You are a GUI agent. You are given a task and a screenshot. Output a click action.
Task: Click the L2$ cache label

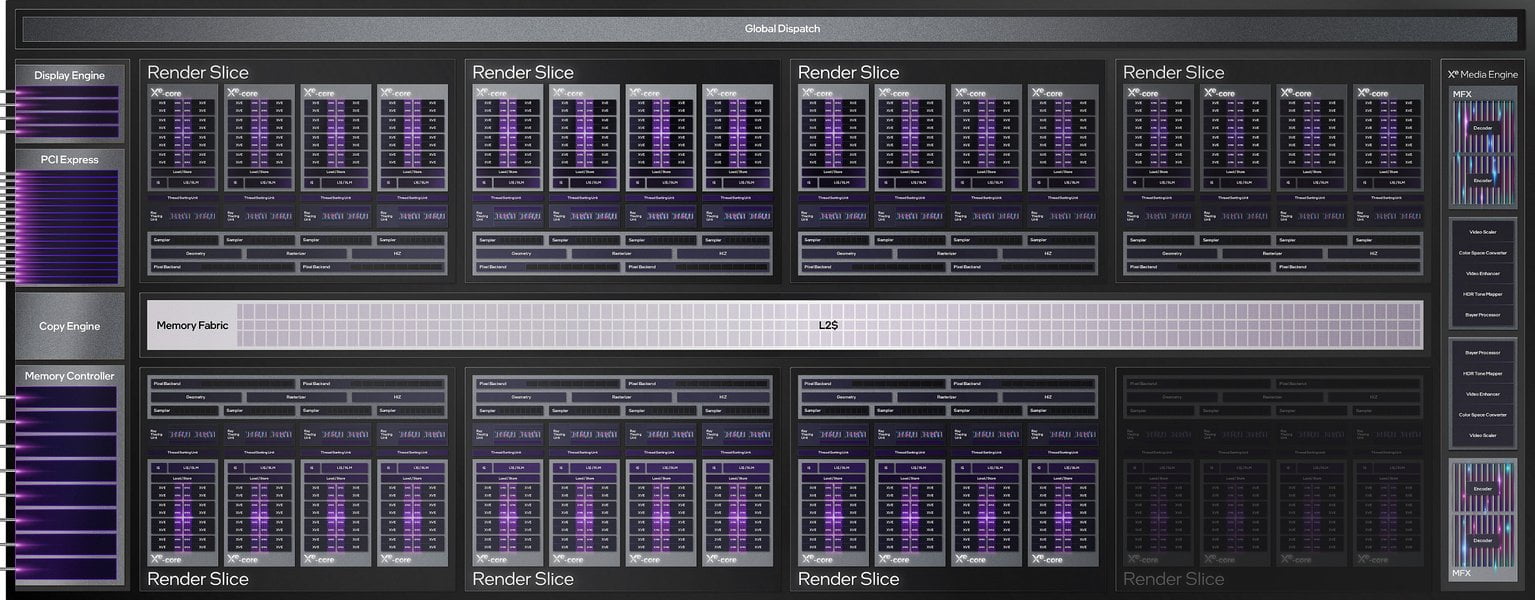pyautogui.click(x=828, y=326)
